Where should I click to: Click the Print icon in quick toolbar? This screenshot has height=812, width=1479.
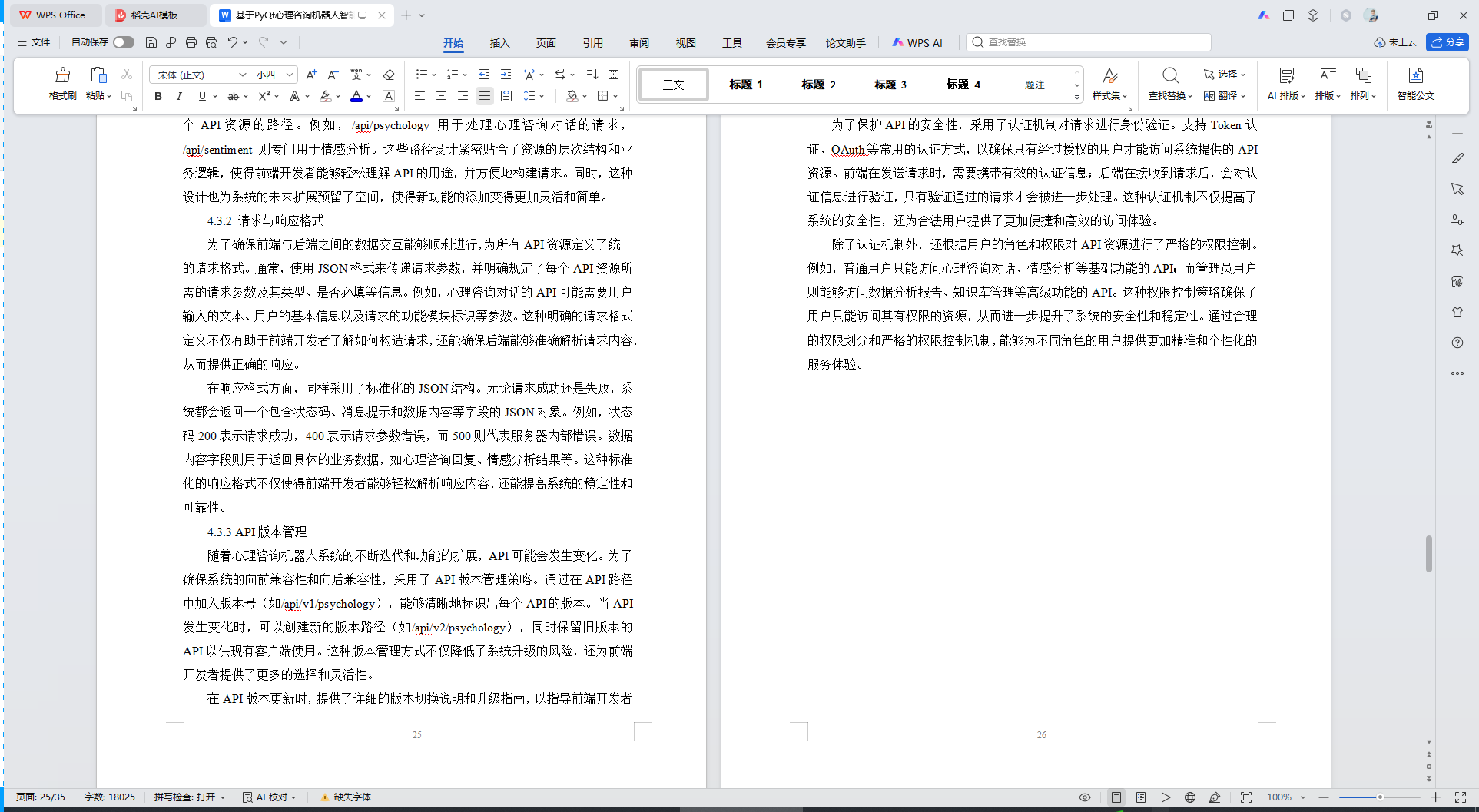[x=191, y=42]
